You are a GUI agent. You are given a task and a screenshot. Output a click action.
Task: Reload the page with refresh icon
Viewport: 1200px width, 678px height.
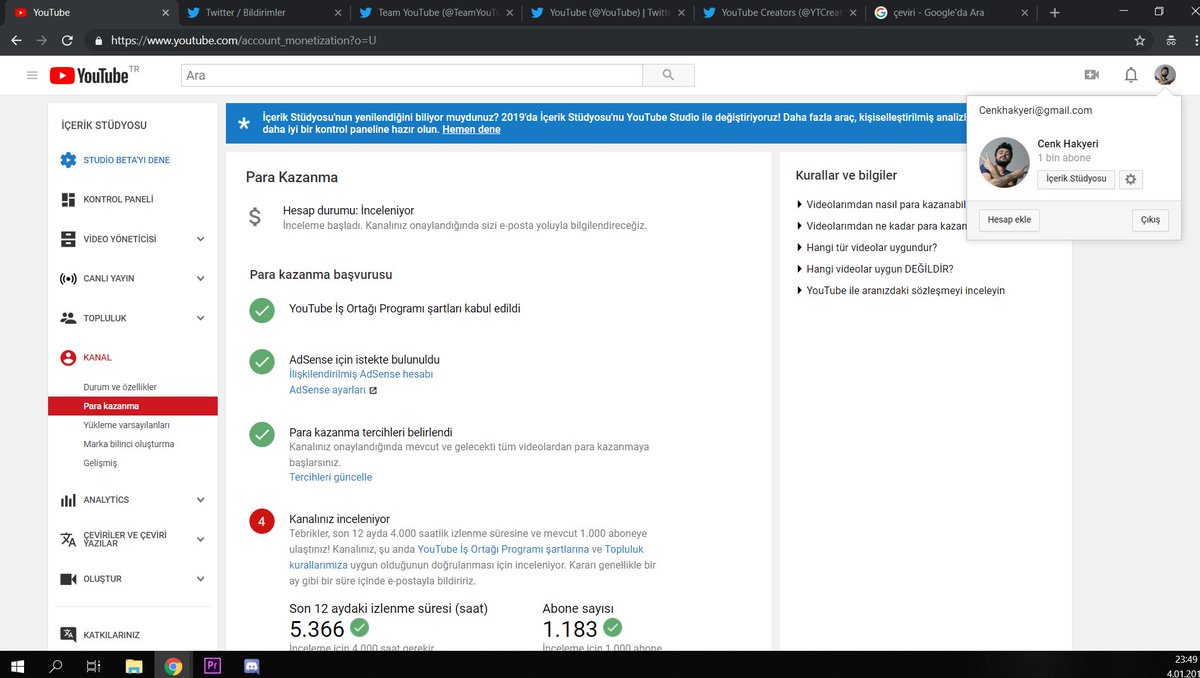[67, 41]
